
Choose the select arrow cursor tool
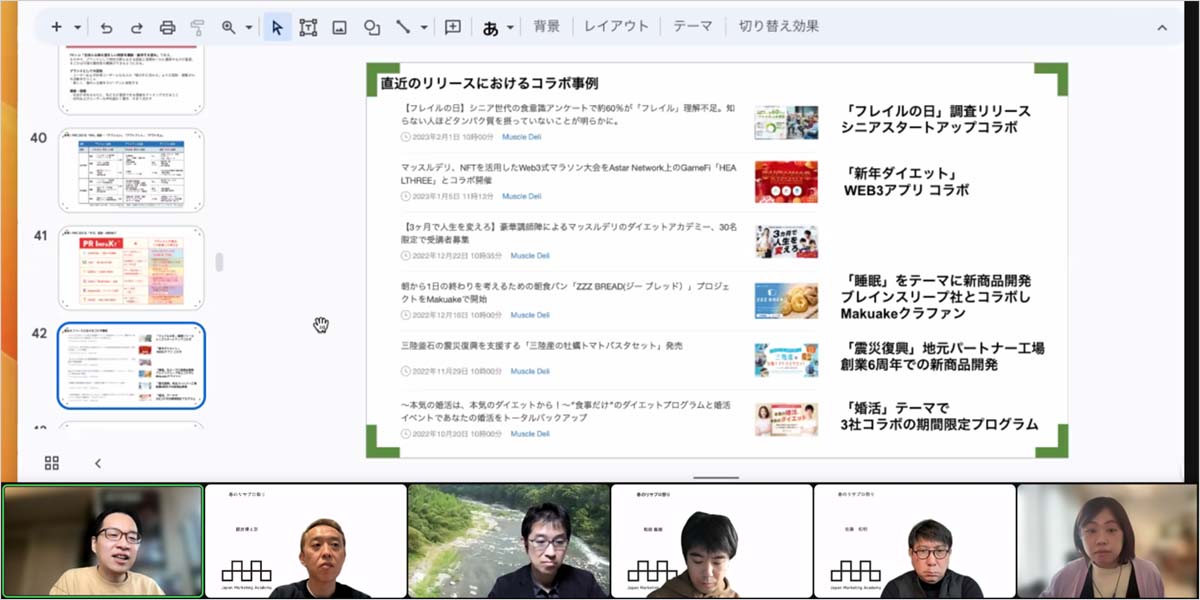278,27
